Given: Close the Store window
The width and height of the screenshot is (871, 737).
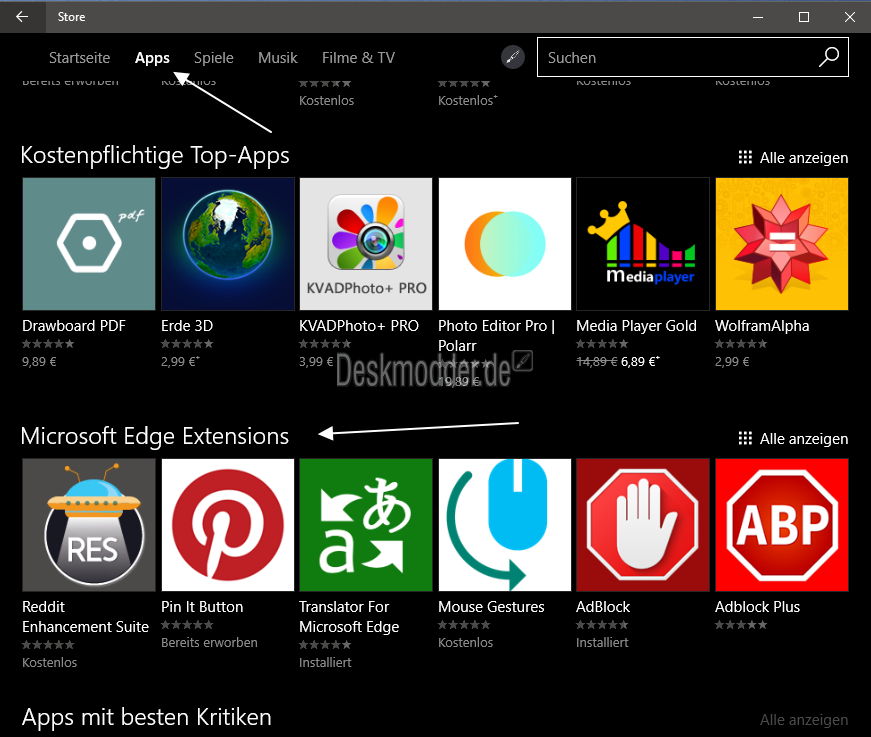Looking at the screenshot, I should (850, 17).
